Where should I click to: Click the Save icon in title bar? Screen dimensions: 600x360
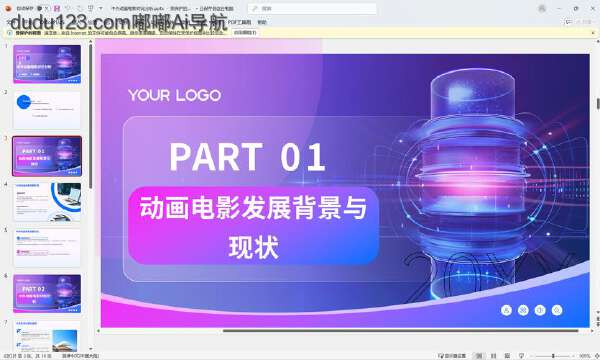(57, 8)
